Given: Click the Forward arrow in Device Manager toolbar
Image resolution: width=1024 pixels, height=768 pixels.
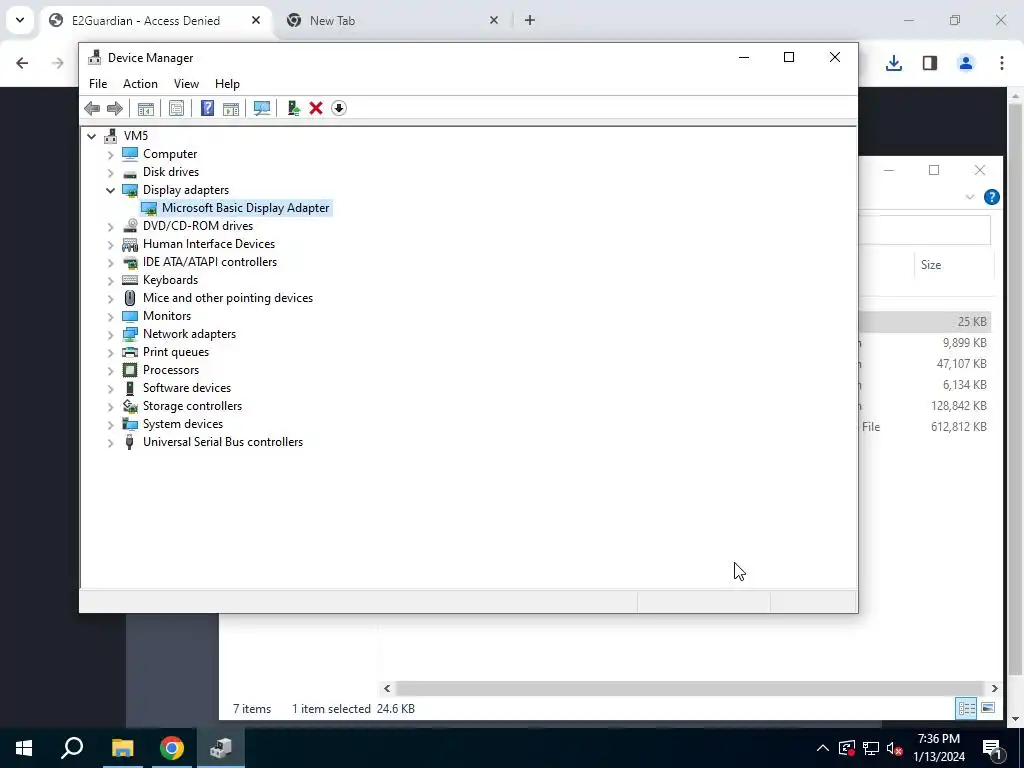Looking at the screenshot, I should pyautogui.click(x=114, y=108).
